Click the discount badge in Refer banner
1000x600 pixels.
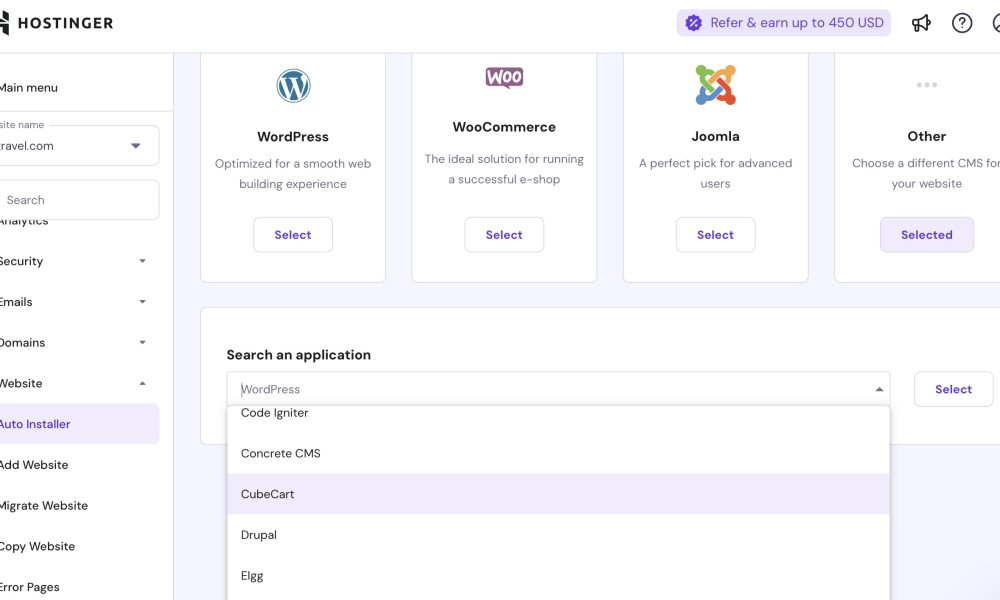(x=694, y=23)
